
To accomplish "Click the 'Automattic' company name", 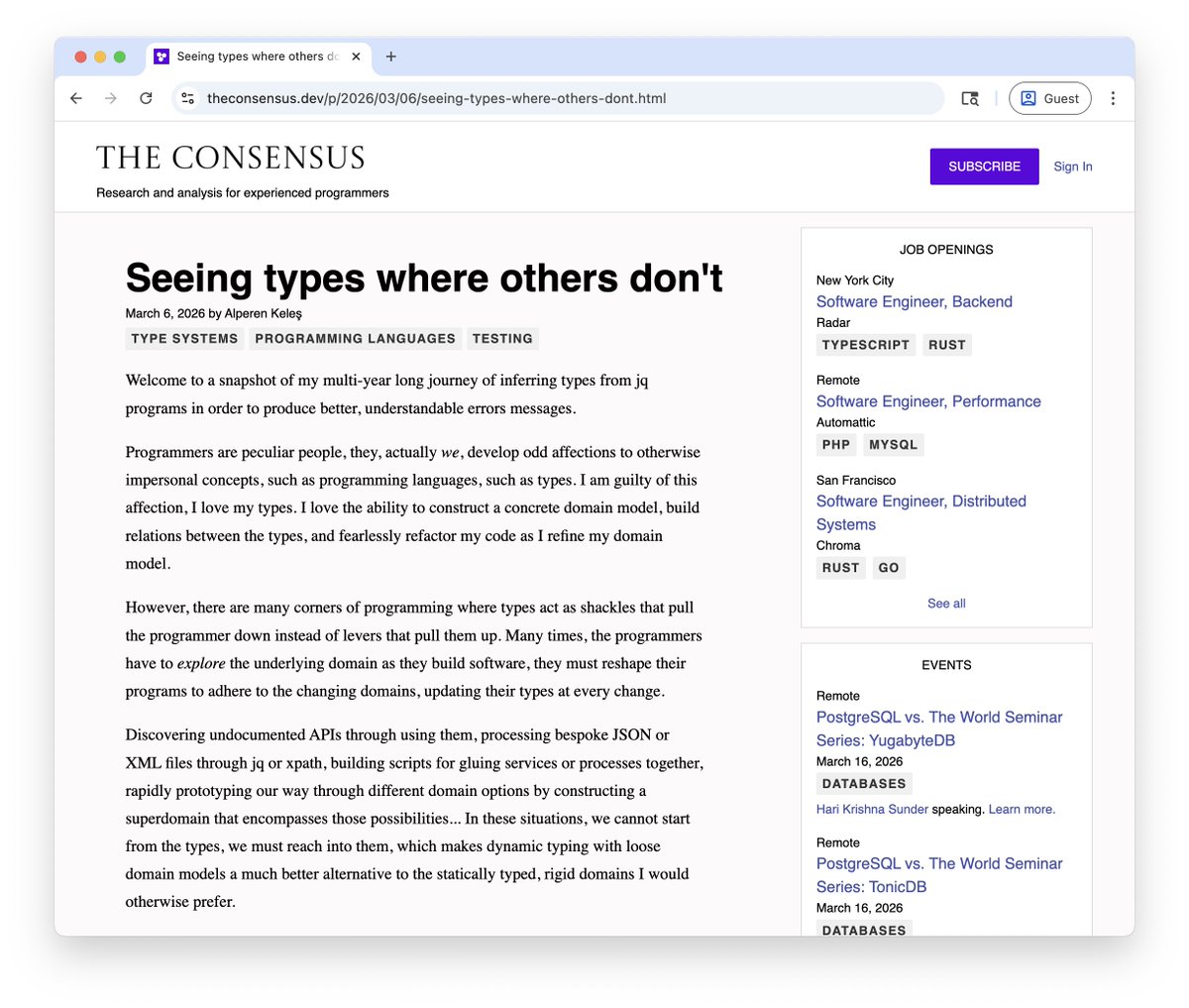I will (x=846, y=422).
